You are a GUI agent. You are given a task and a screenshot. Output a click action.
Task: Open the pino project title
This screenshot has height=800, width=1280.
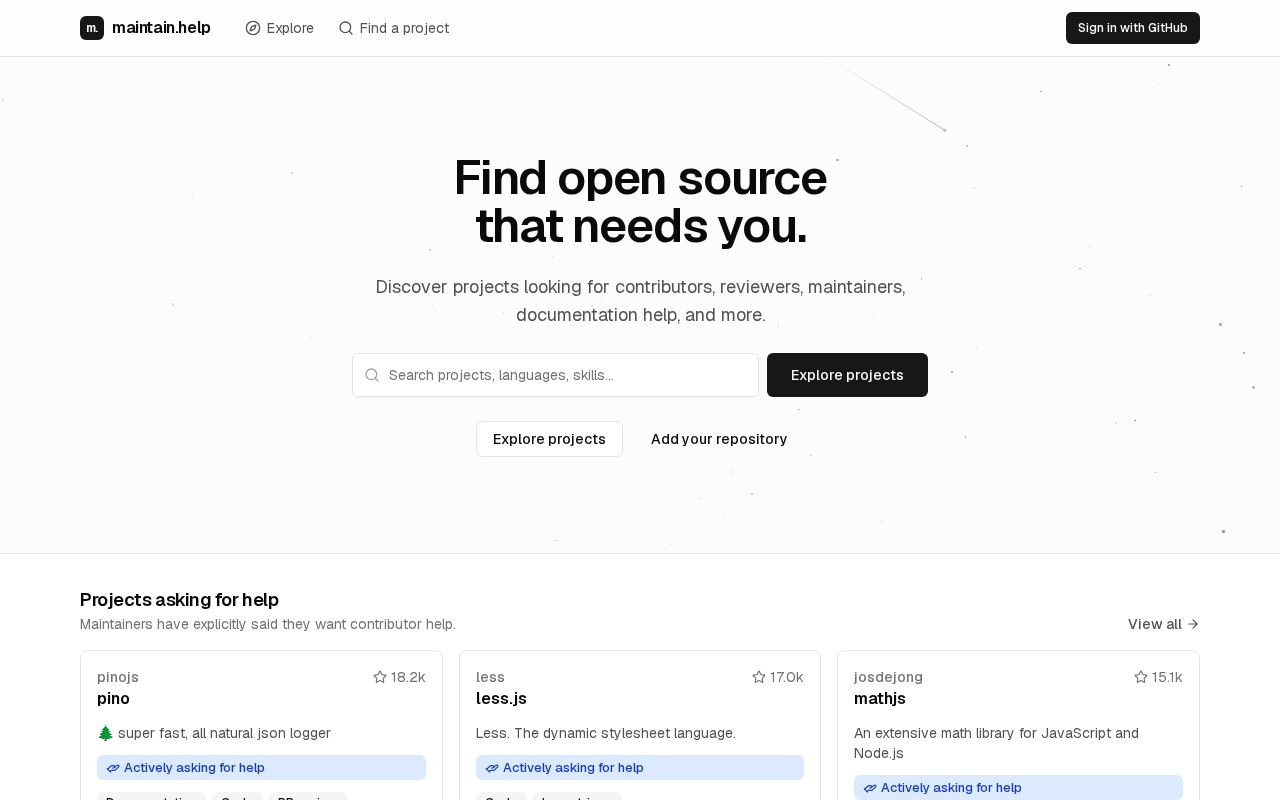click(x=113, y=698)
